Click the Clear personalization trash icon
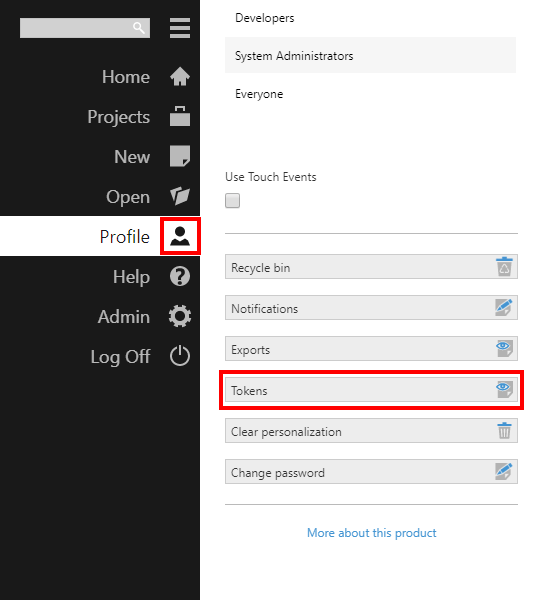 click(504, 430)
